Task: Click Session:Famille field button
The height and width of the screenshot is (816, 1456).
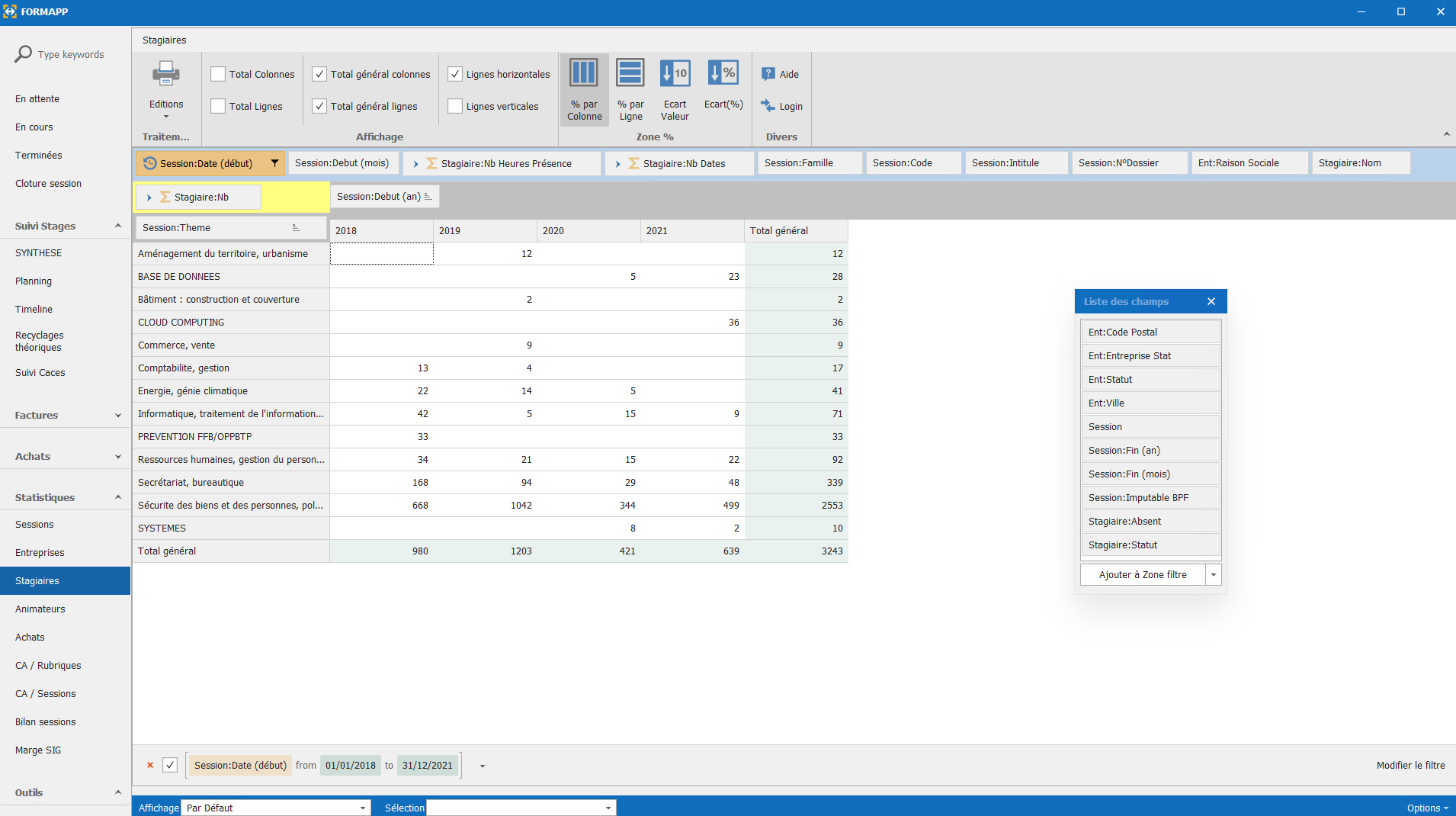Action: point(810,163)
